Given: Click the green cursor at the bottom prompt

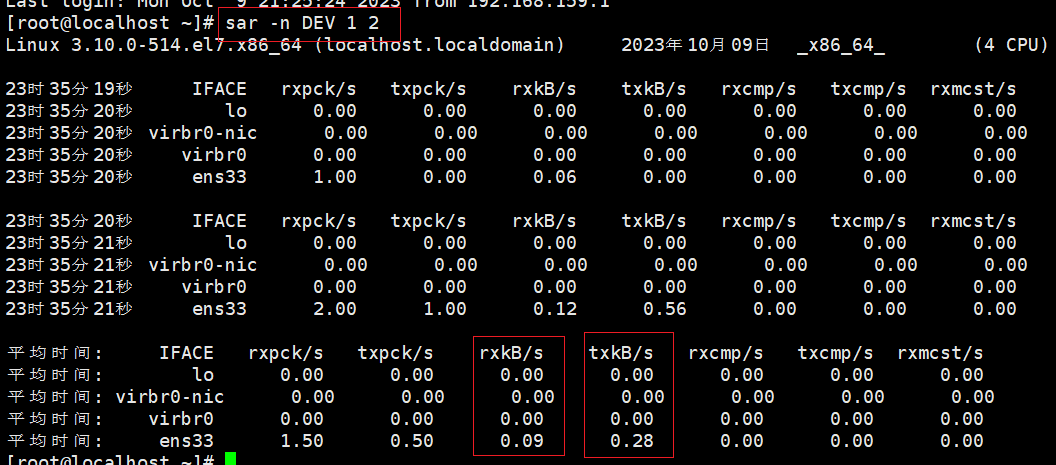Looking at the screenshot, I should [x=231, y=459].
